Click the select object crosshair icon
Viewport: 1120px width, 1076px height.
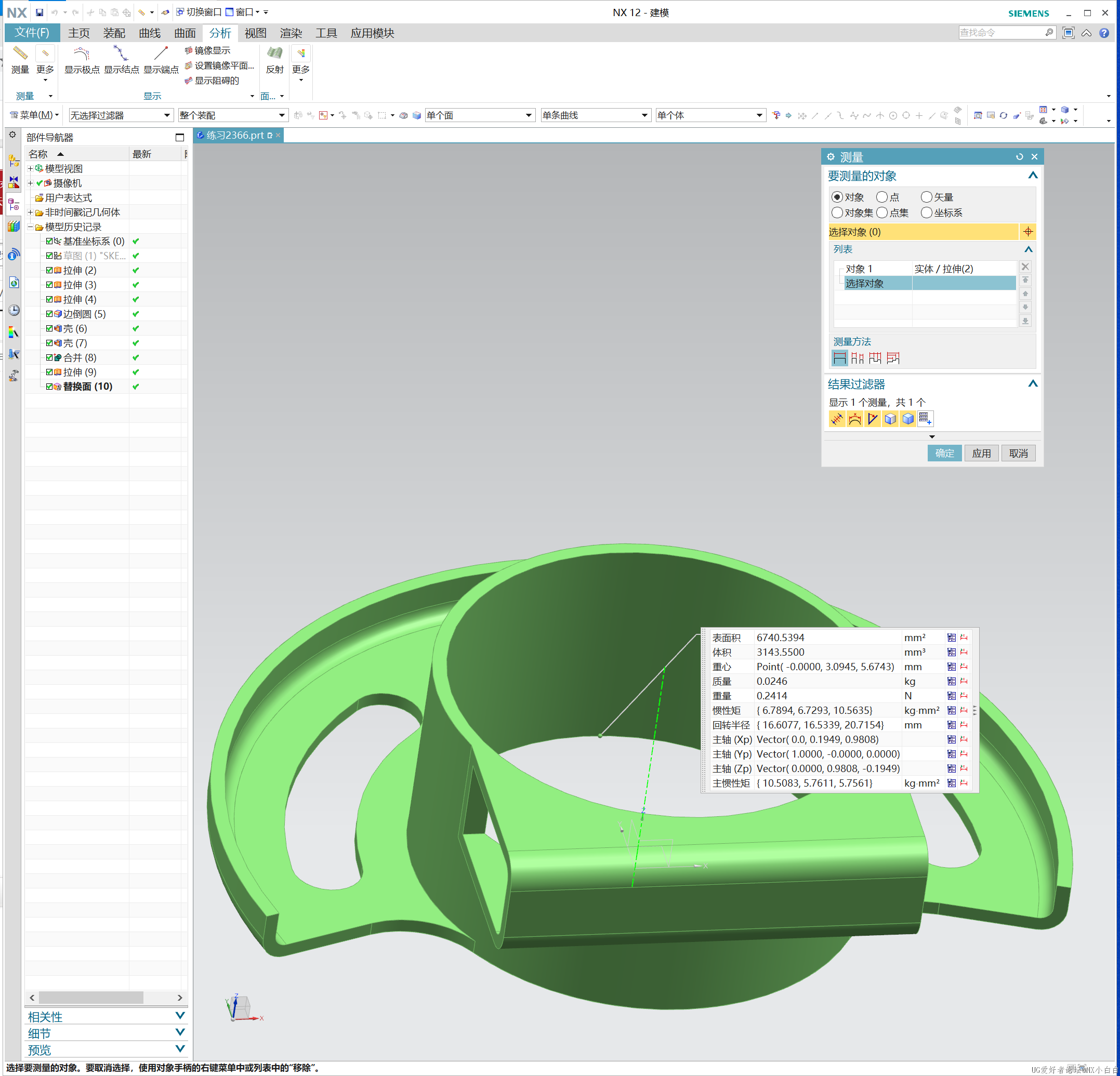click(x=1027, y=232)
